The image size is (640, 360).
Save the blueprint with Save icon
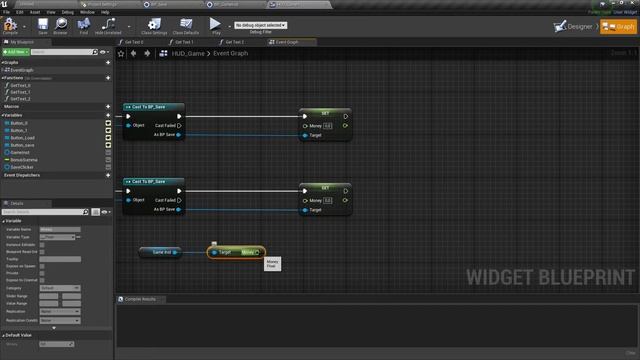pyautogui.click(x=42, y=26)
